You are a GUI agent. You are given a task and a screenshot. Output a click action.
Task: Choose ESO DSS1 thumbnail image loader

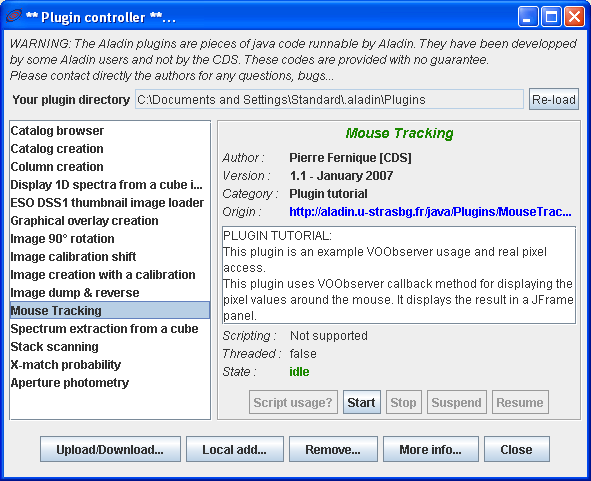coord(110,203)
